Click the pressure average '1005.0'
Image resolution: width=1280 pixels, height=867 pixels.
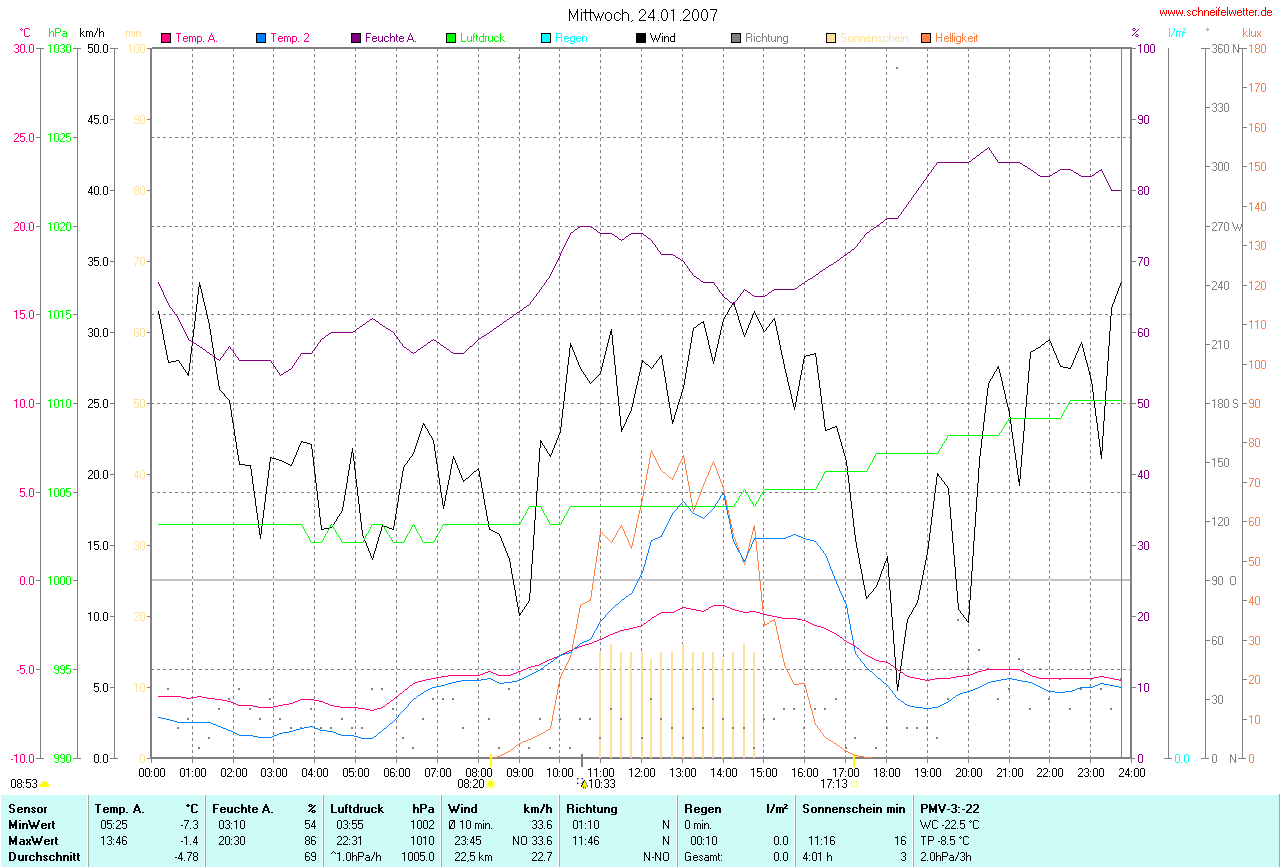point(417,856)
